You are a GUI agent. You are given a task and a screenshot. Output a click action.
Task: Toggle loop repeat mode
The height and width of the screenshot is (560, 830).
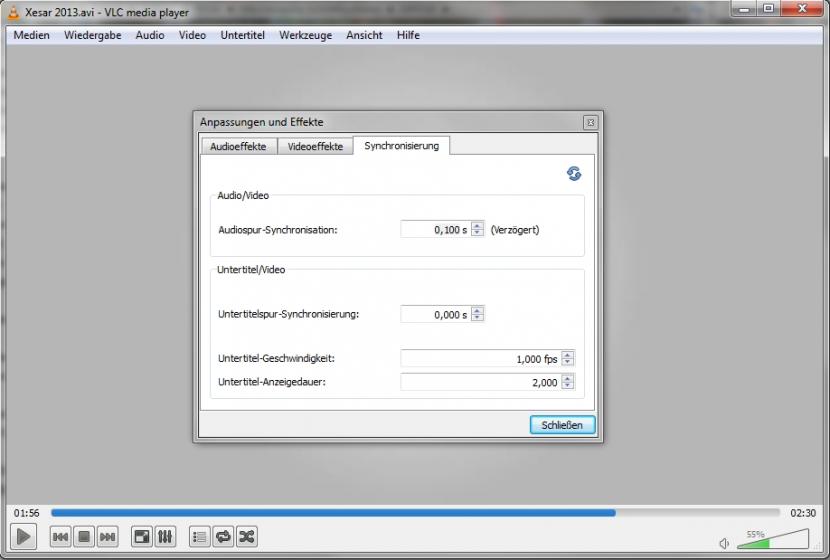click(223, 537)
